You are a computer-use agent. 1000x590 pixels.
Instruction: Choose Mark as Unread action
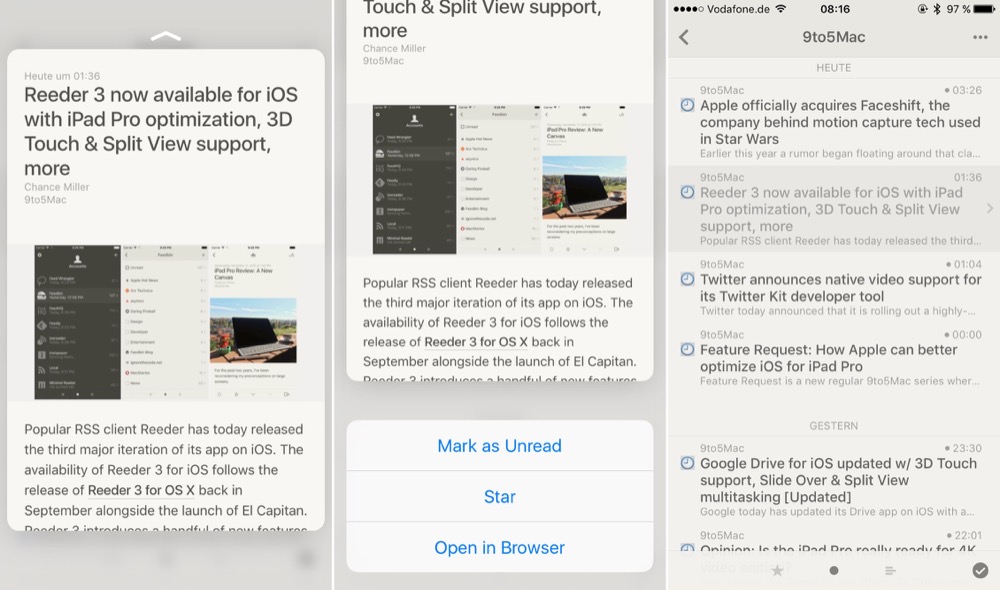point(499,446)
